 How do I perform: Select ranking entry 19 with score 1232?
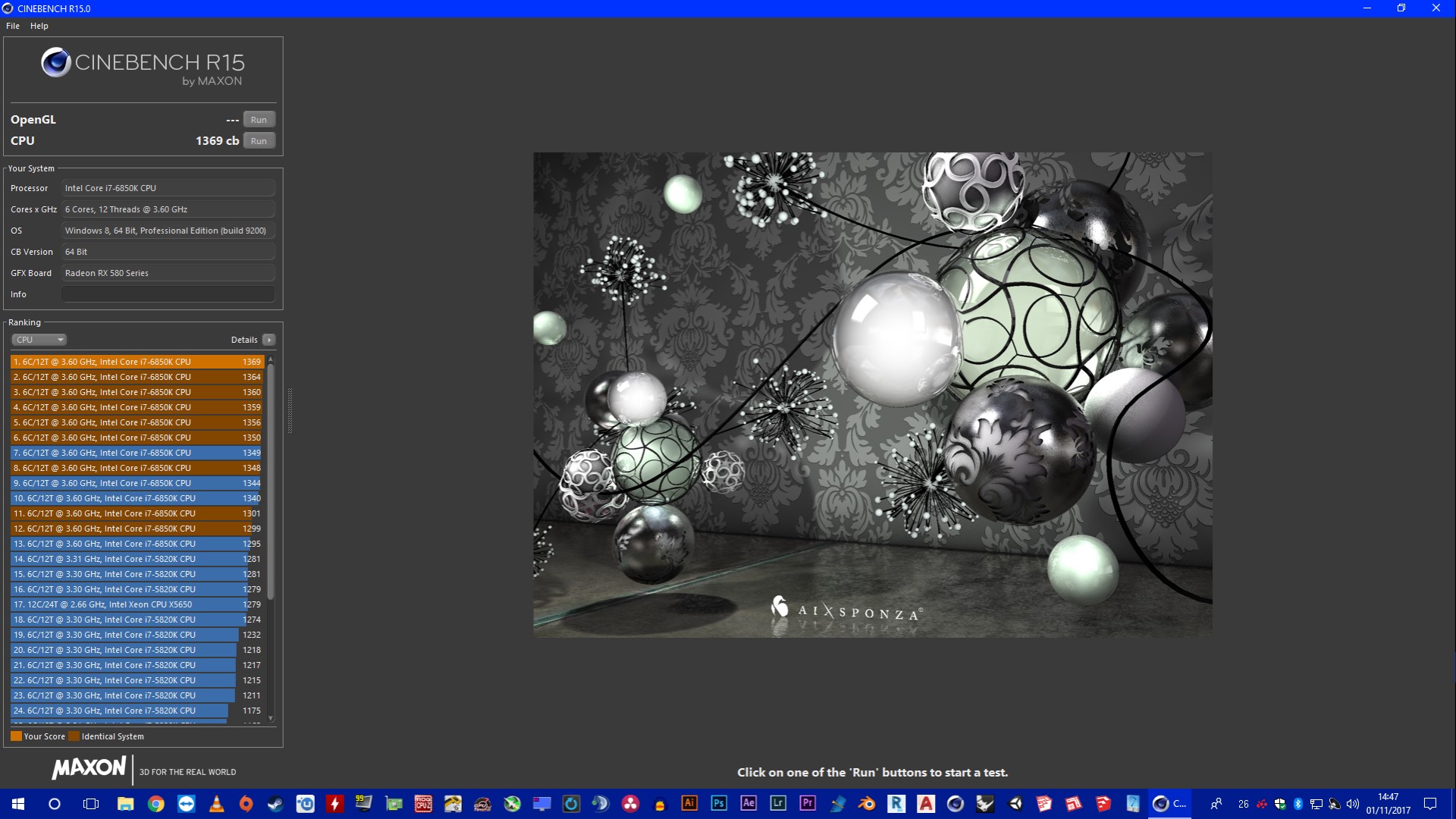137,635
